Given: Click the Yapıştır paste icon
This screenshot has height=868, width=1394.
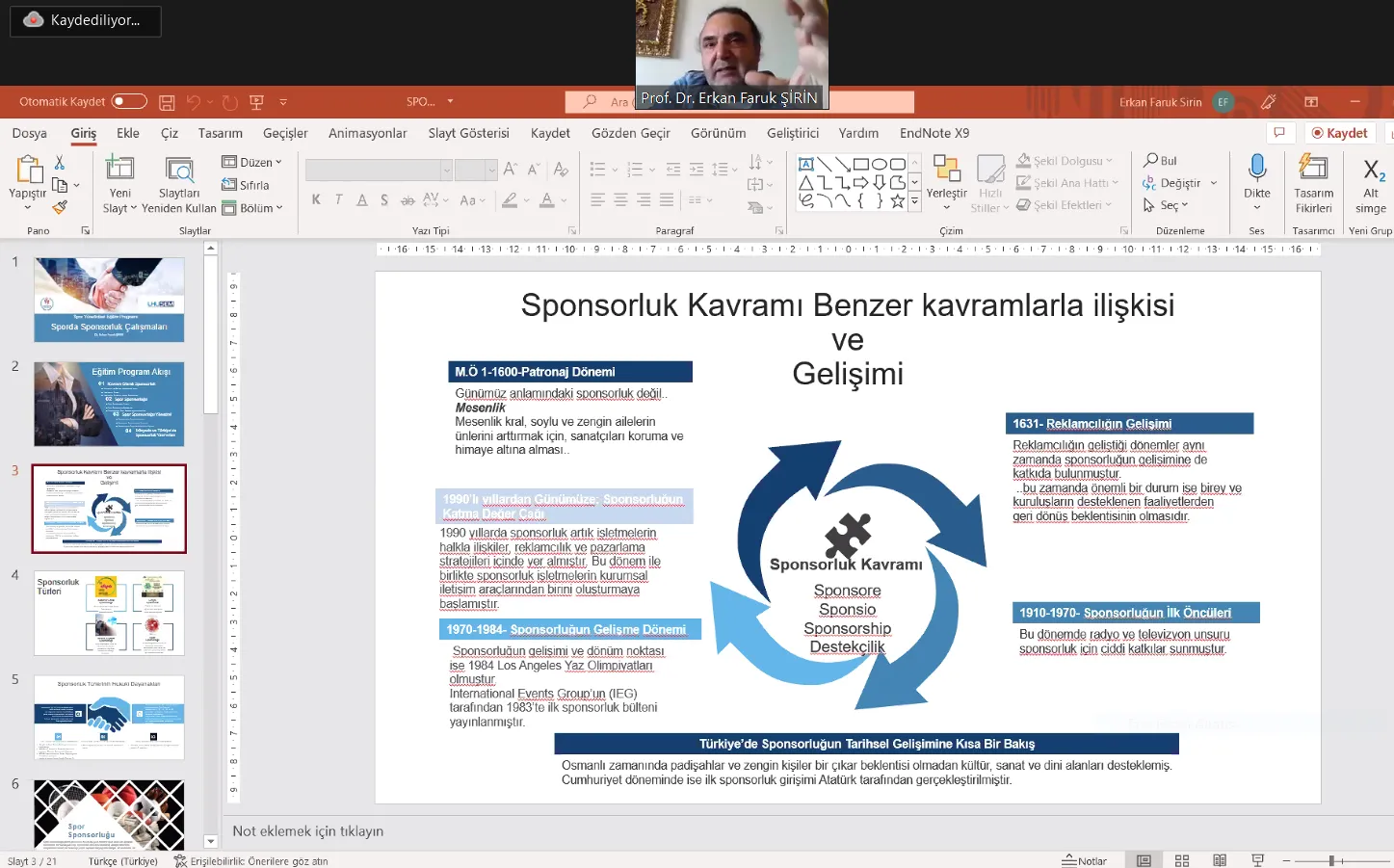Looking at the screenshot, I should tap(26, 171).
